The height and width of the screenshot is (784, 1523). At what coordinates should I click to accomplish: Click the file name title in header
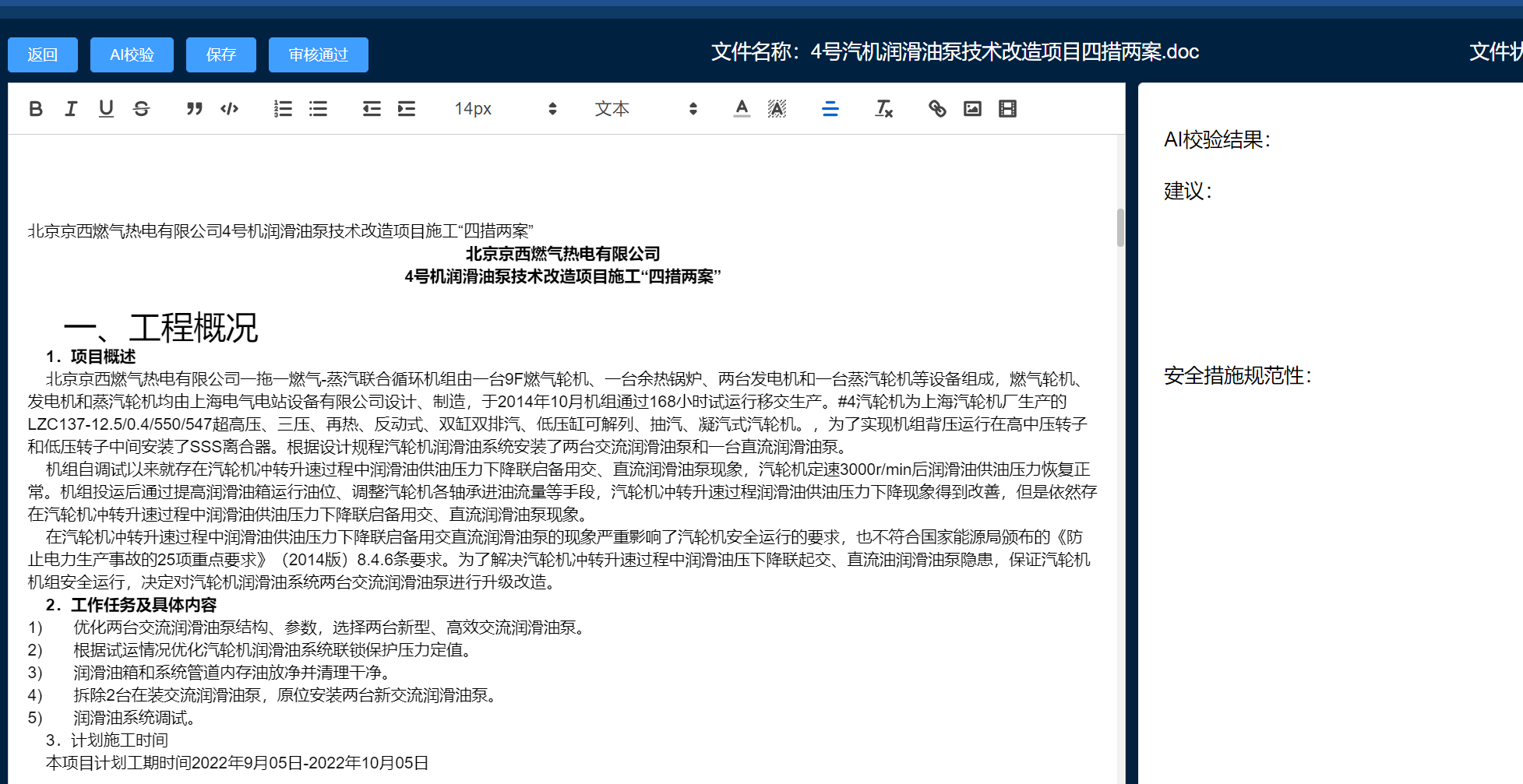pos(955,52)
